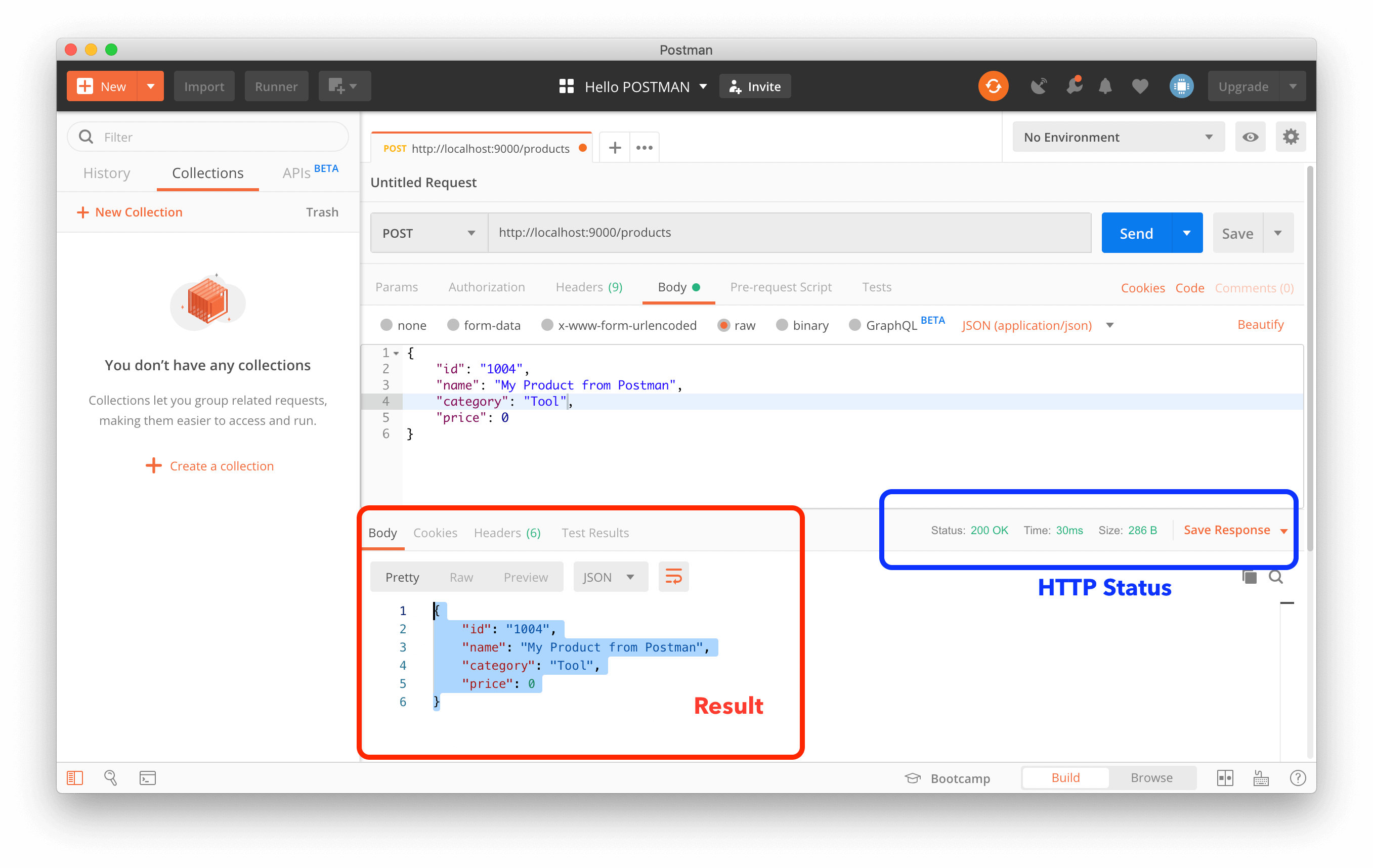Select the binary body option
The width and height of the screenshot is (1373, 868).
pyautogui.click(x=782, y=325)
